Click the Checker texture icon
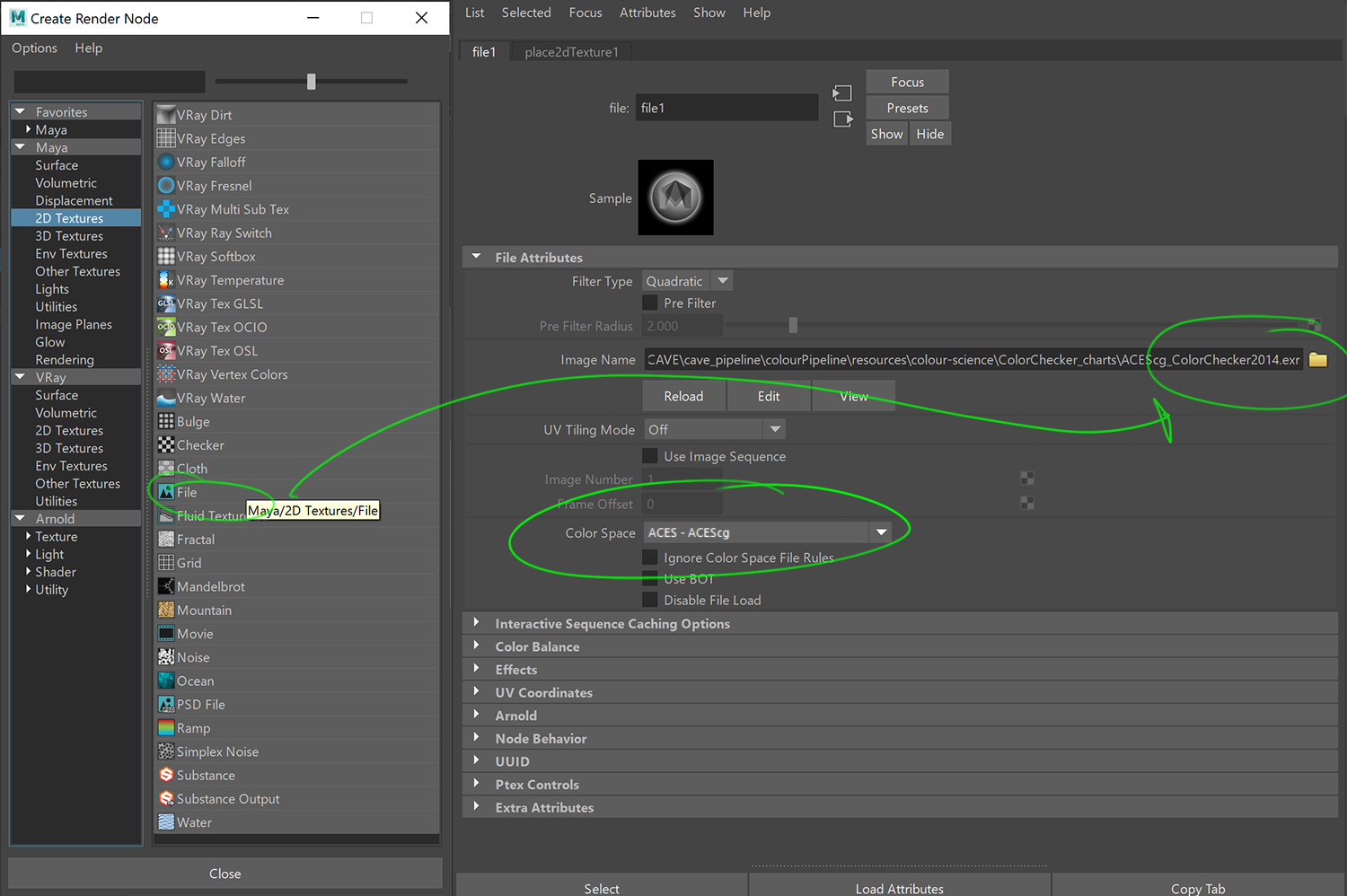This screenshot has width=1347, height=896. point(166,444)
